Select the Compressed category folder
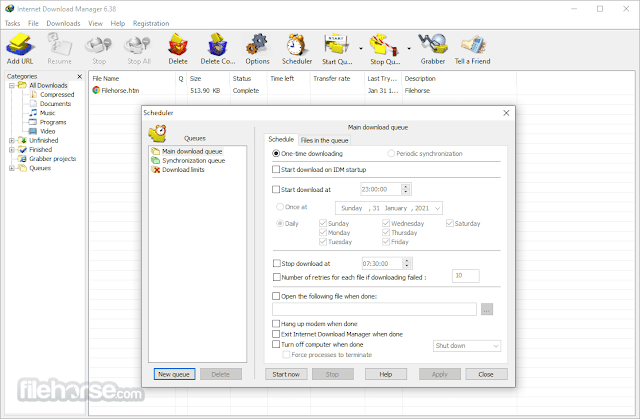This screenshot has height=419, width=640. click(x=57, y=95)
